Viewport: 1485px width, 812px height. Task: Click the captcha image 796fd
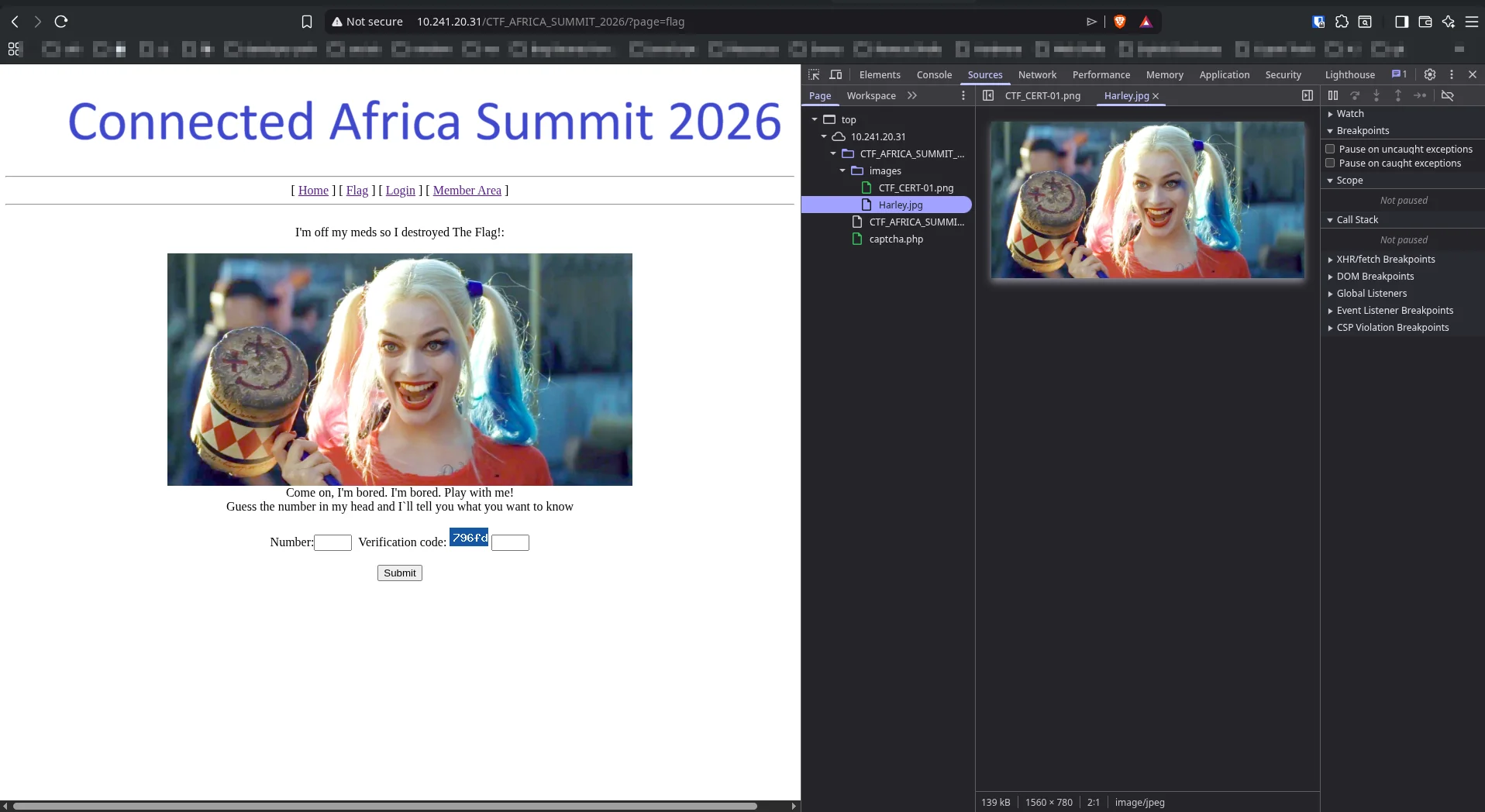(x=469, y=537)
